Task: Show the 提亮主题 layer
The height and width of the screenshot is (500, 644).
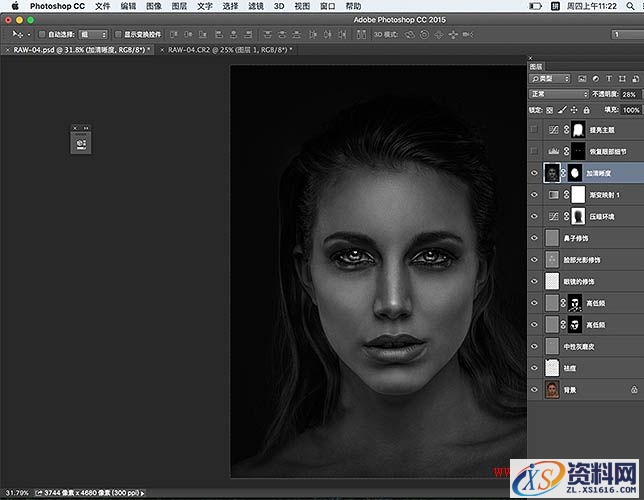Action: click(x=535, y=129)
